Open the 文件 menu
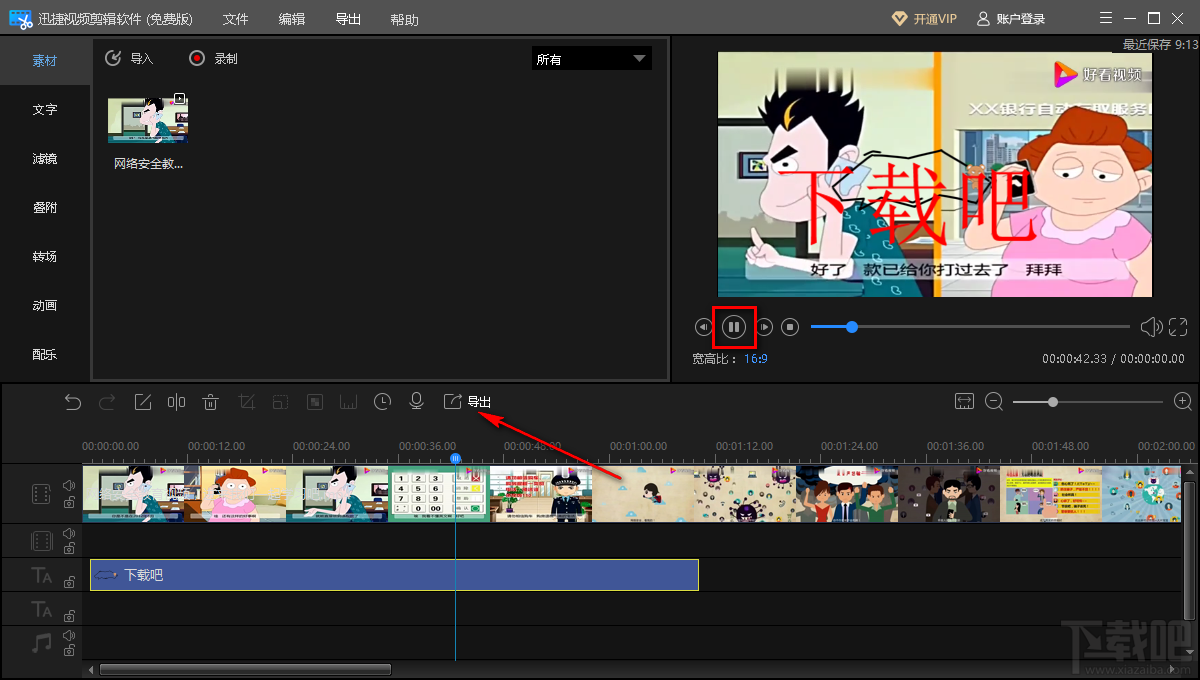The width and height of the screenshot is (1200, 680). (x=235, y=19)
